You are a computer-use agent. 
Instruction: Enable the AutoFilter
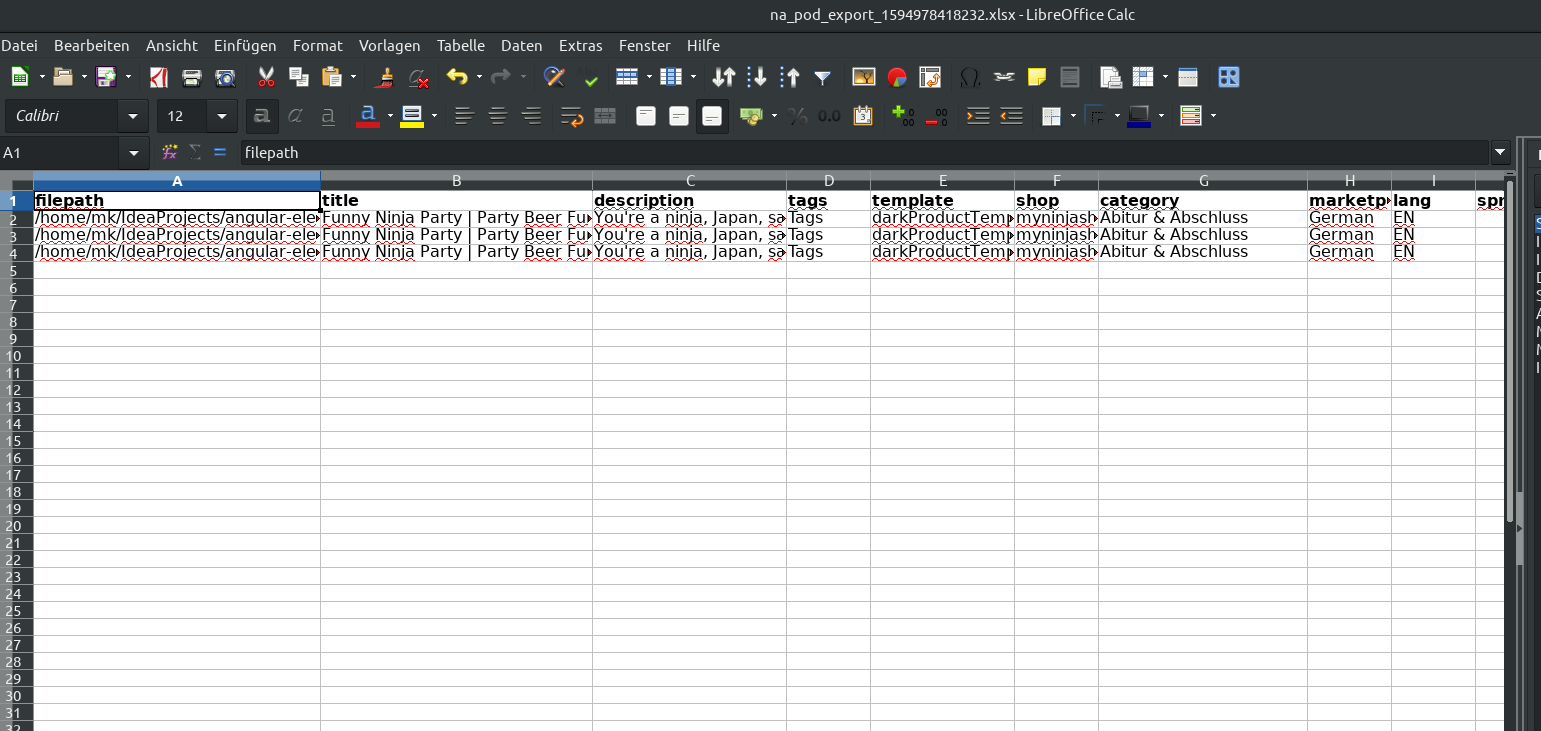(x=822, y=77)
